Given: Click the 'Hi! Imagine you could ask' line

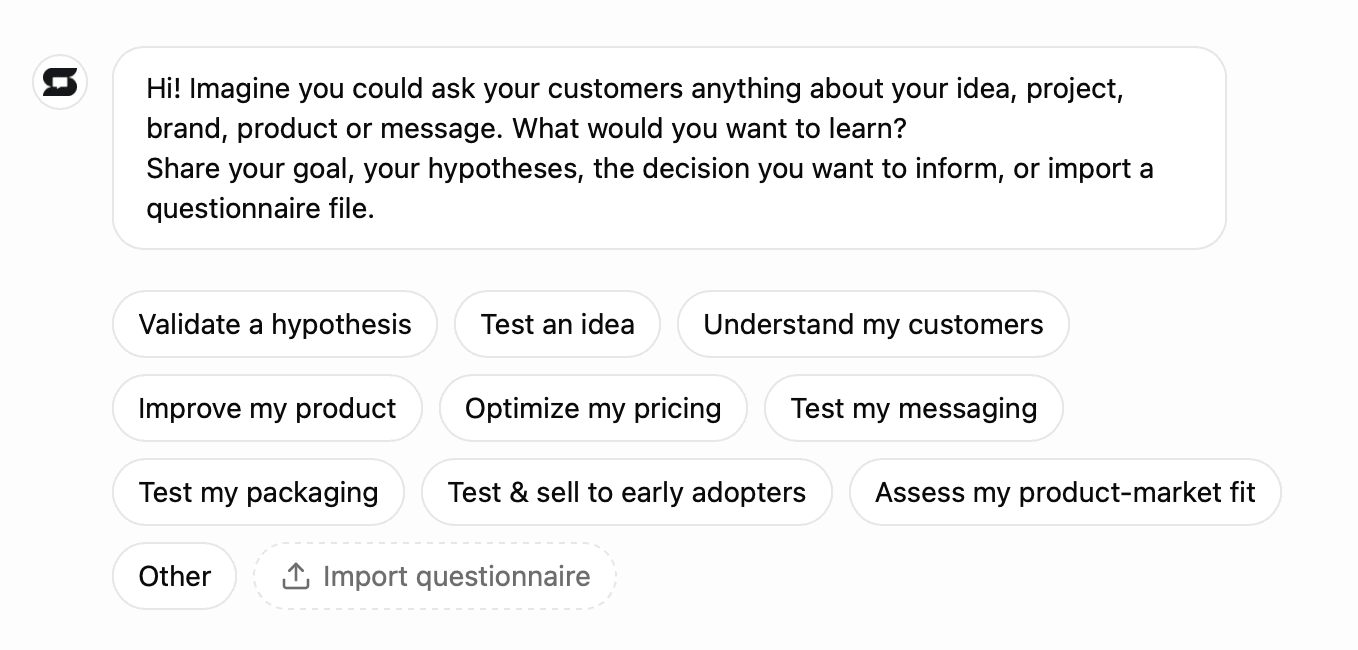Looking at the screenshot, I should tap(635, 89).
